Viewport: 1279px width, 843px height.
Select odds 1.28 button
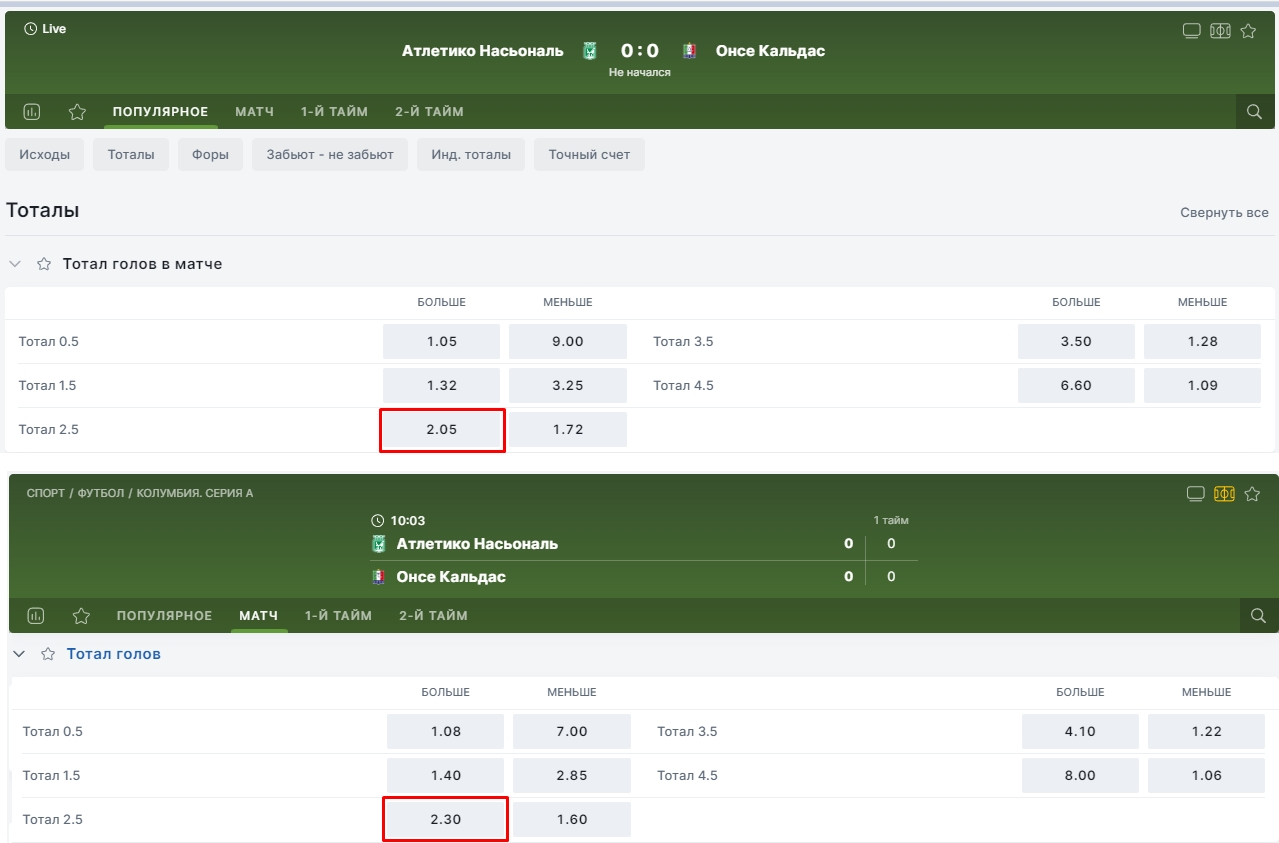coord(1202,341)
